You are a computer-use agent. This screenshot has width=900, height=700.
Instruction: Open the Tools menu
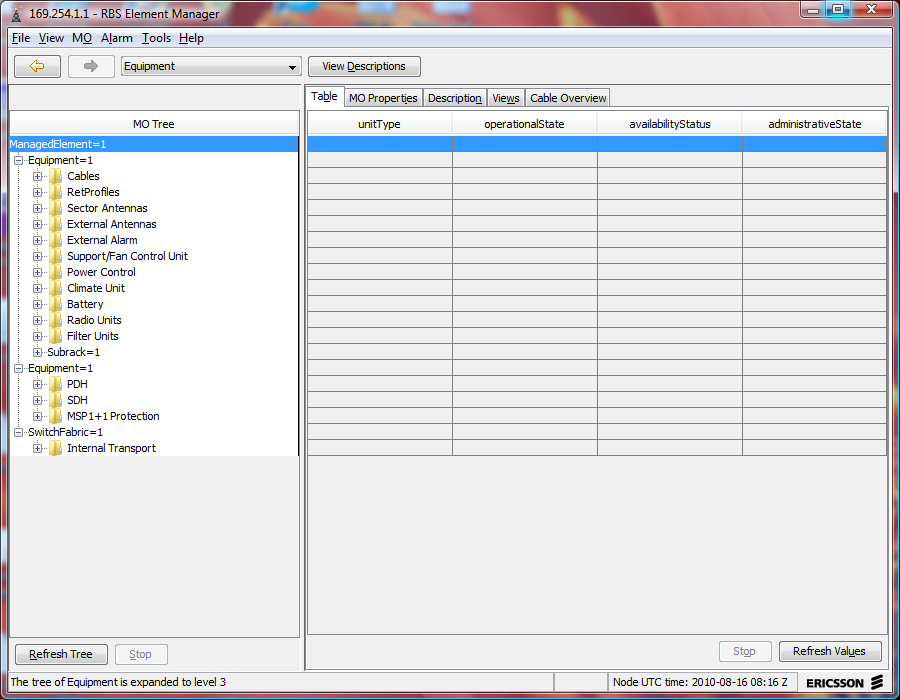pos(156,38)
